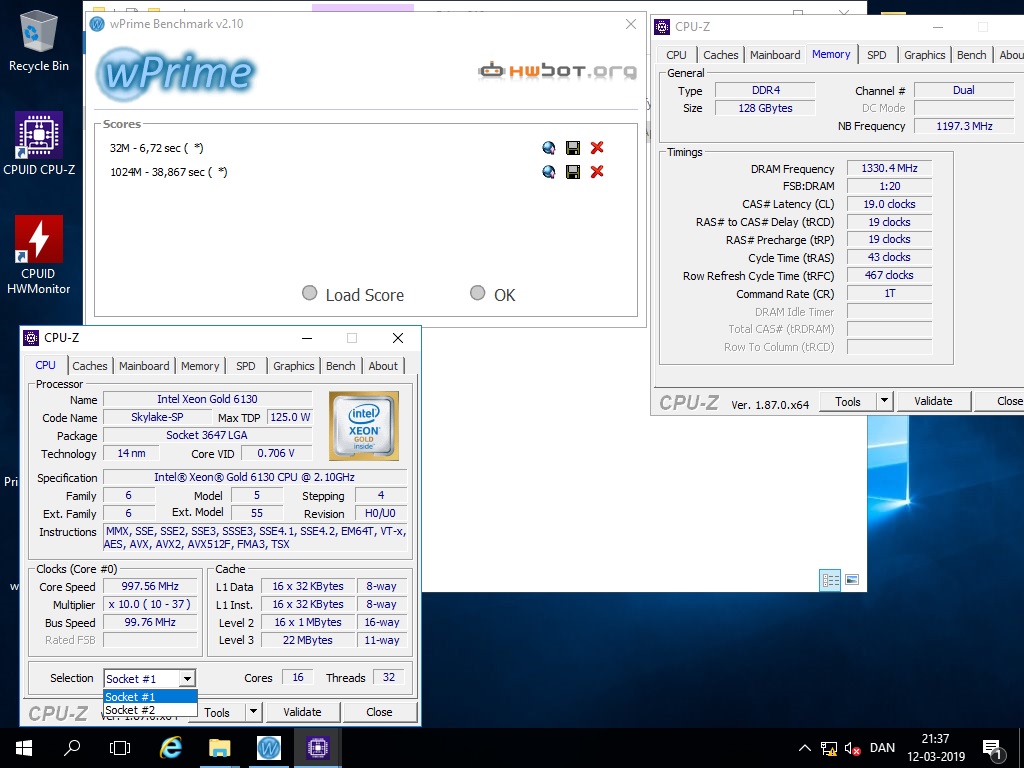The height and width of the screenshot is (768, 1024).
Task: Click the muted volume tray icon
Action: point(852,748)
